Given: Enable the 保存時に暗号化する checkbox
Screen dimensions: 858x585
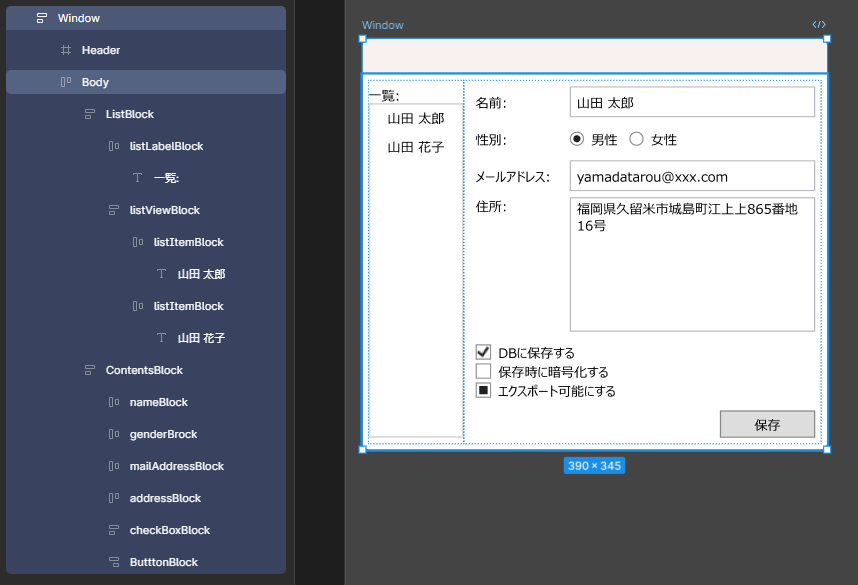Looking at the screenshot, I should 483,370.
